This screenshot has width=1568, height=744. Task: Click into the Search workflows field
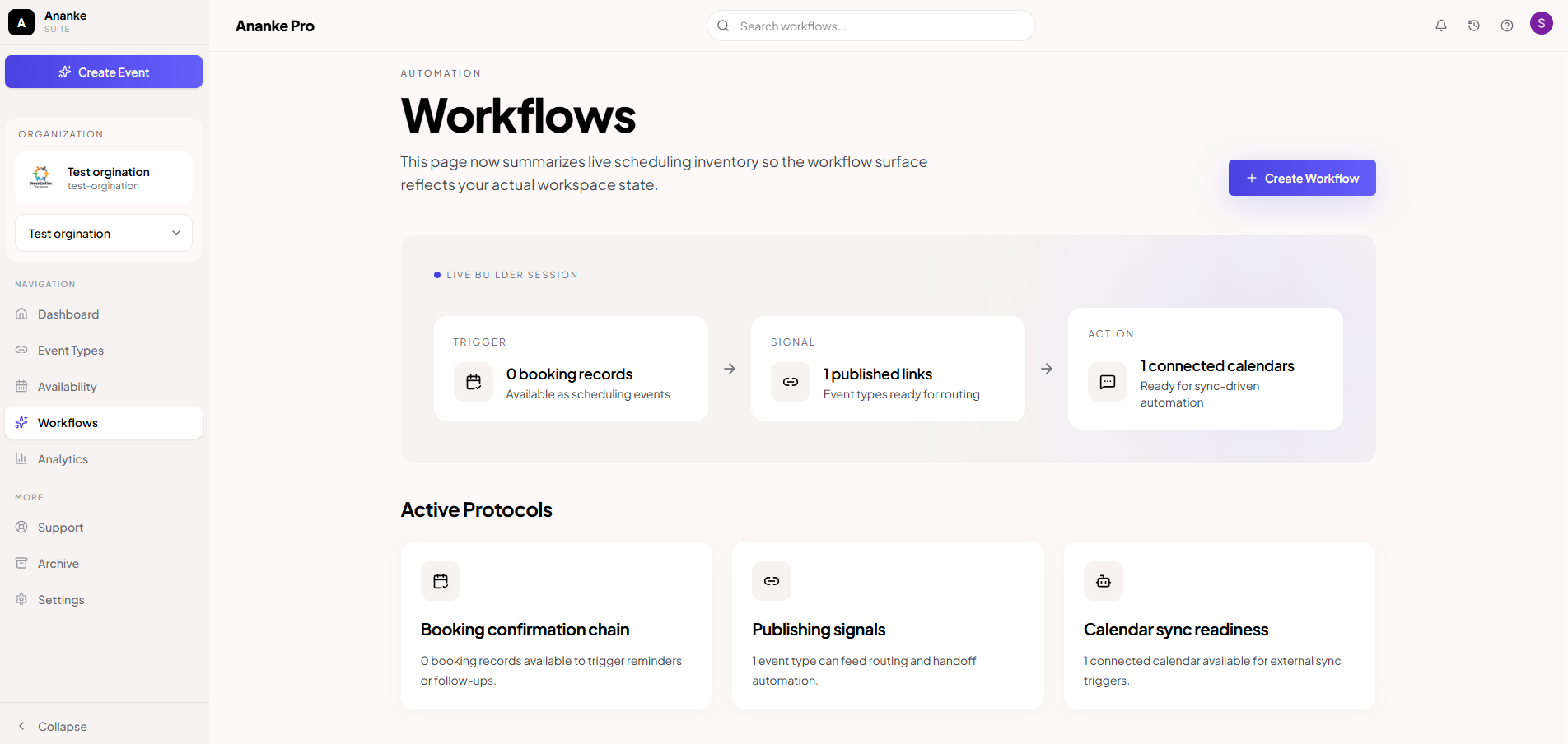point(871,26)
